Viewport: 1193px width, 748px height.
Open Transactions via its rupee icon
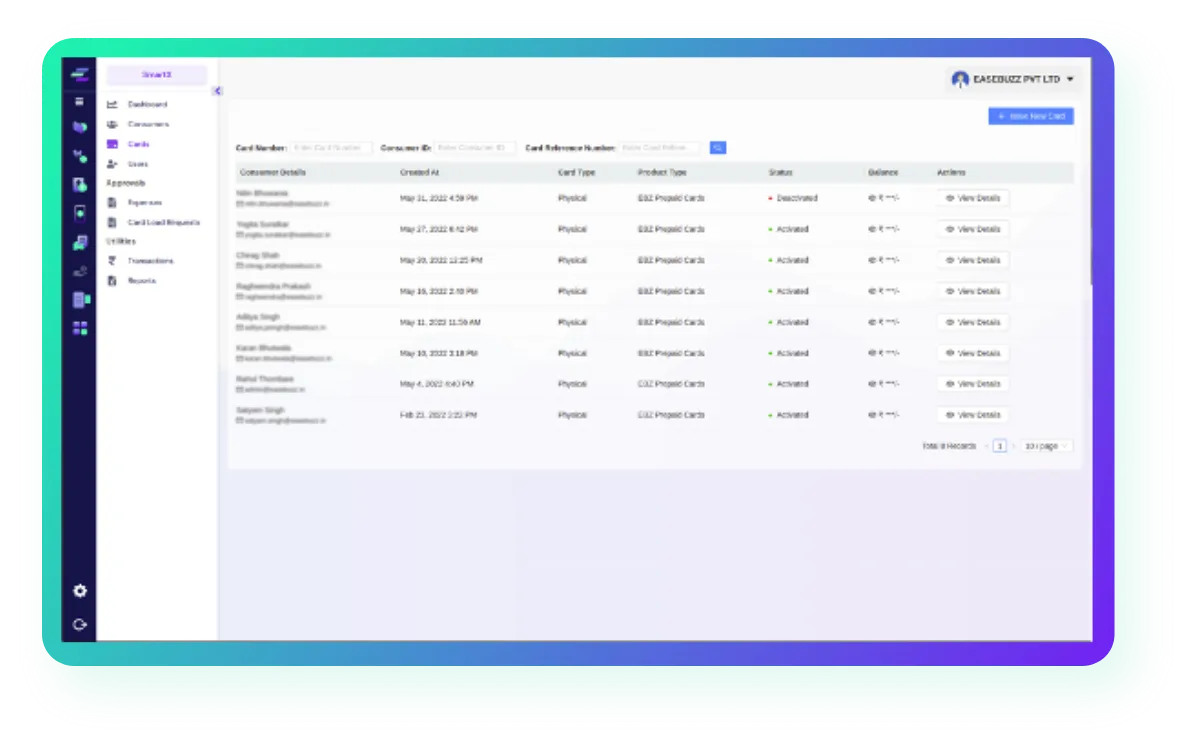click(112, 260)
